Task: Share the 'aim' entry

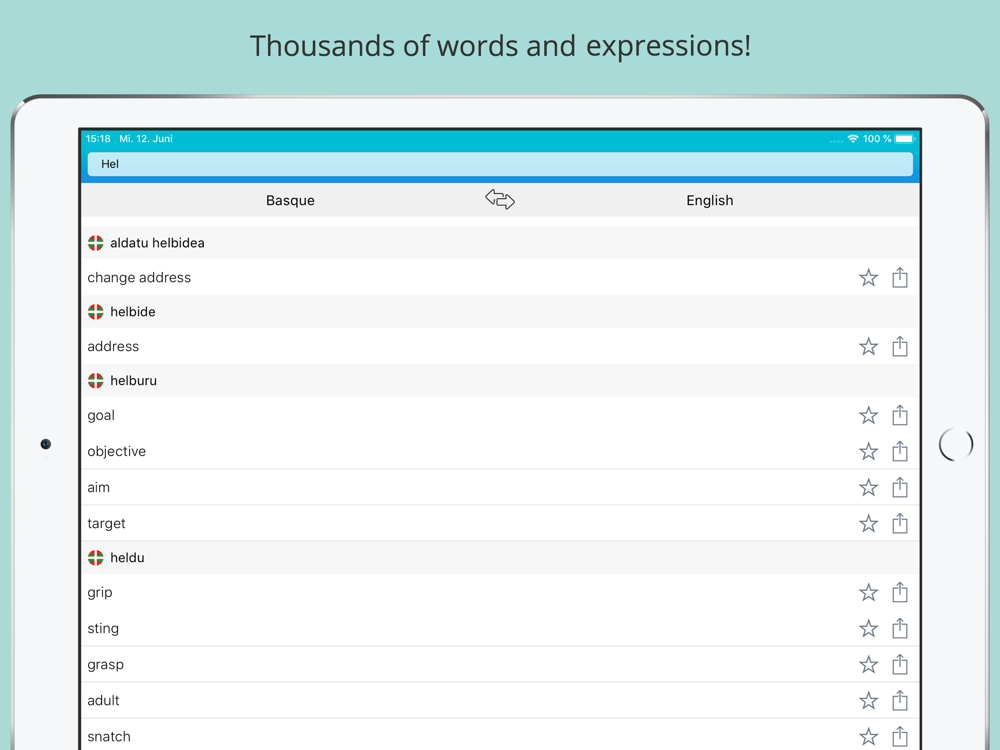Action: pos(899,487)
